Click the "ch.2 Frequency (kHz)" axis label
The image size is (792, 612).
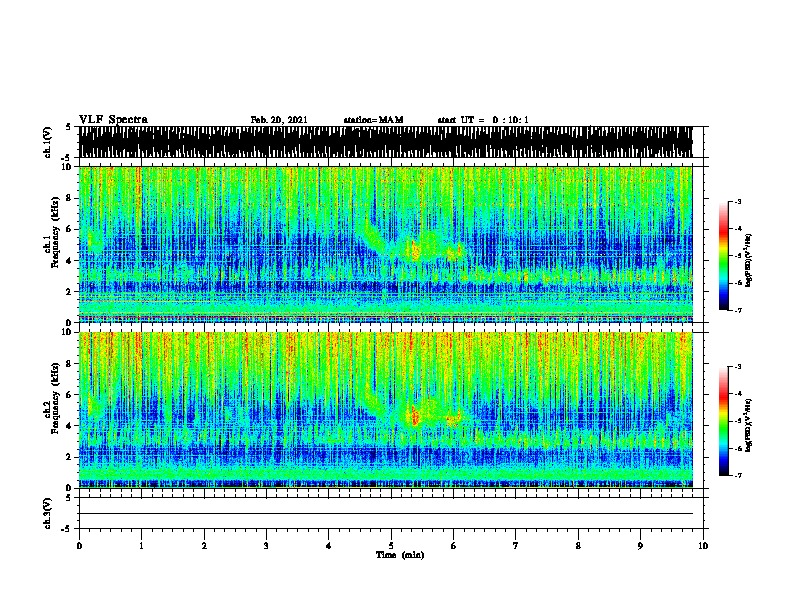click(52, 398)
